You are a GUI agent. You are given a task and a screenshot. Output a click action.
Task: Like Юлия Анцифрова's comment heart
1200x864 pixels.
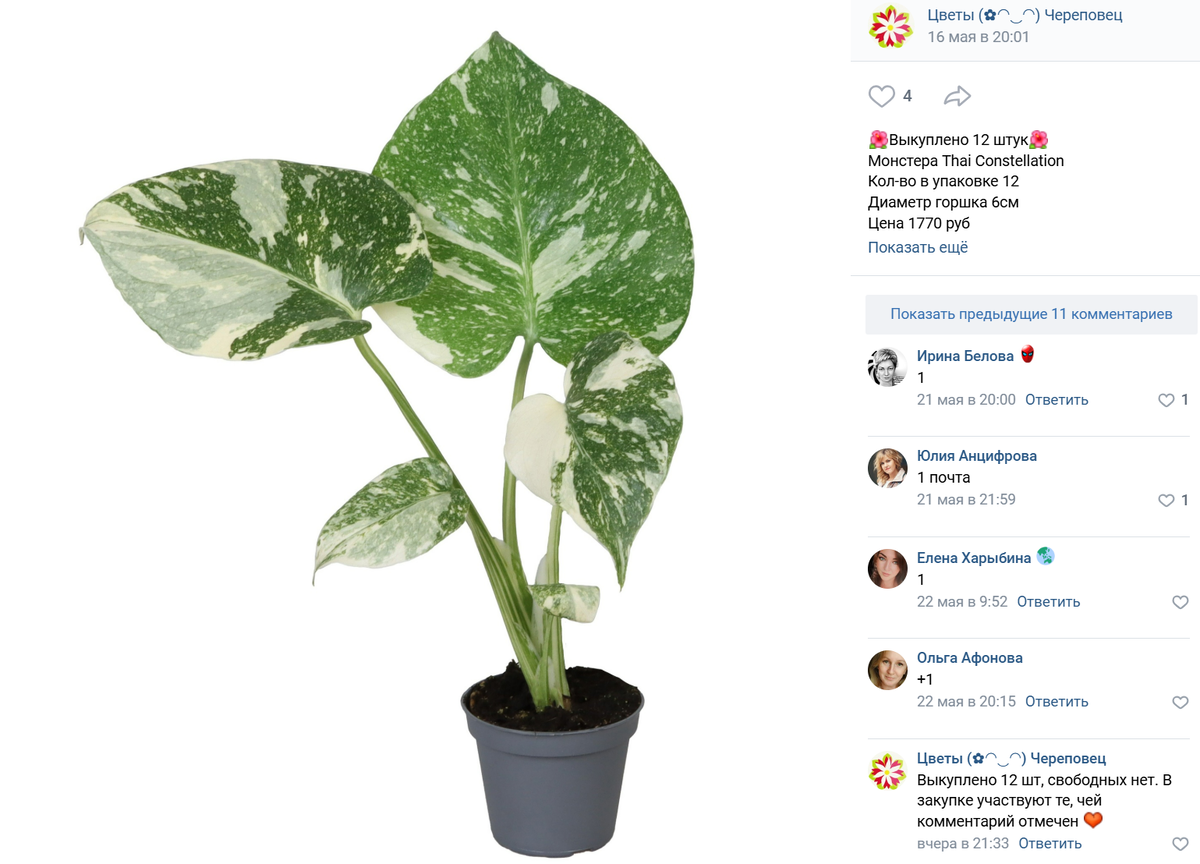click(1166, 500)
